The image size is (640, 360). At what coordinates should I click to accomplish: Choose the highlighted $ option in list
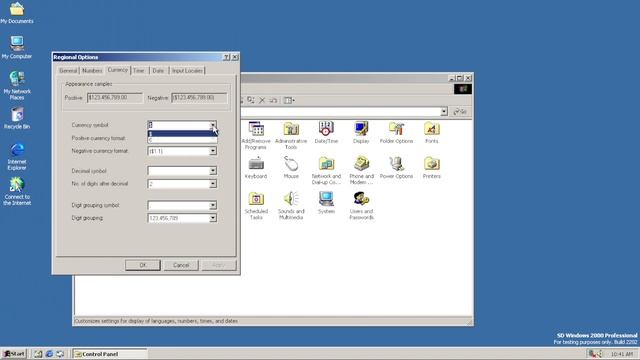(x=182, y=134)
